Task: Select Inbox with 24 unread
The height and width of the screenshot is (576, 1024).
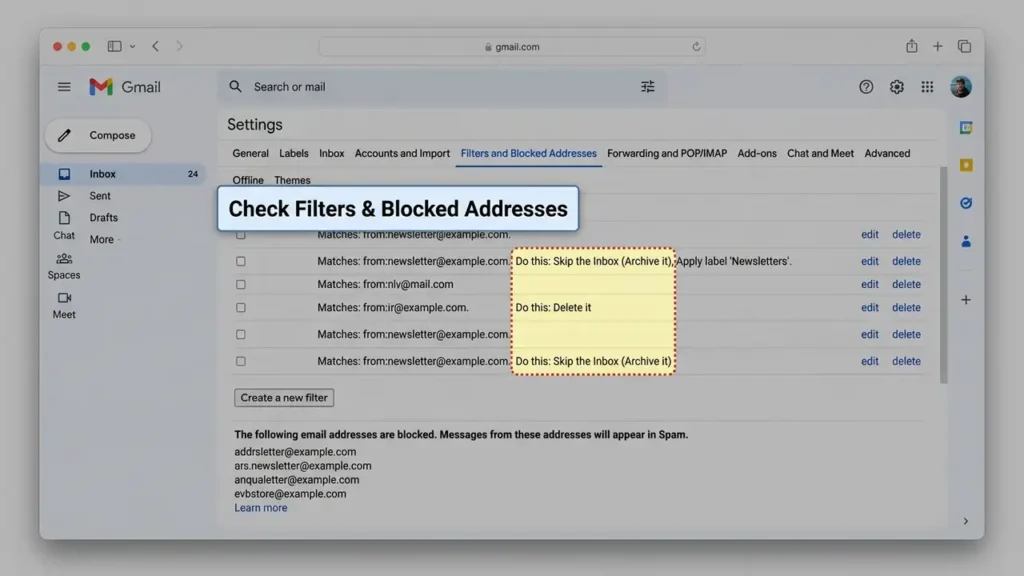Action: coord(124,174)
